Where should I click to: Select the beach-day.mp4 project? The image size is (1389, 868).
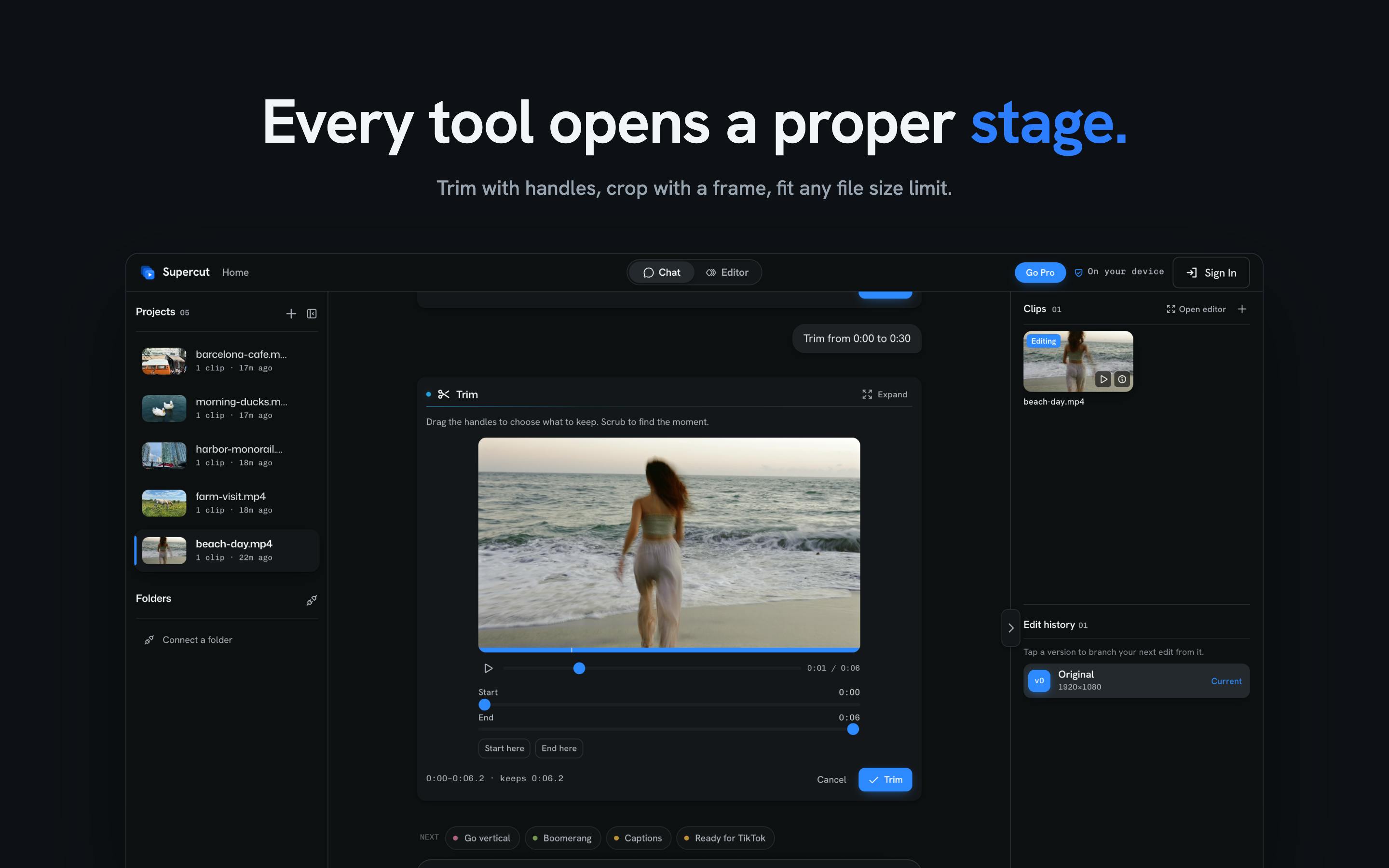227,550
